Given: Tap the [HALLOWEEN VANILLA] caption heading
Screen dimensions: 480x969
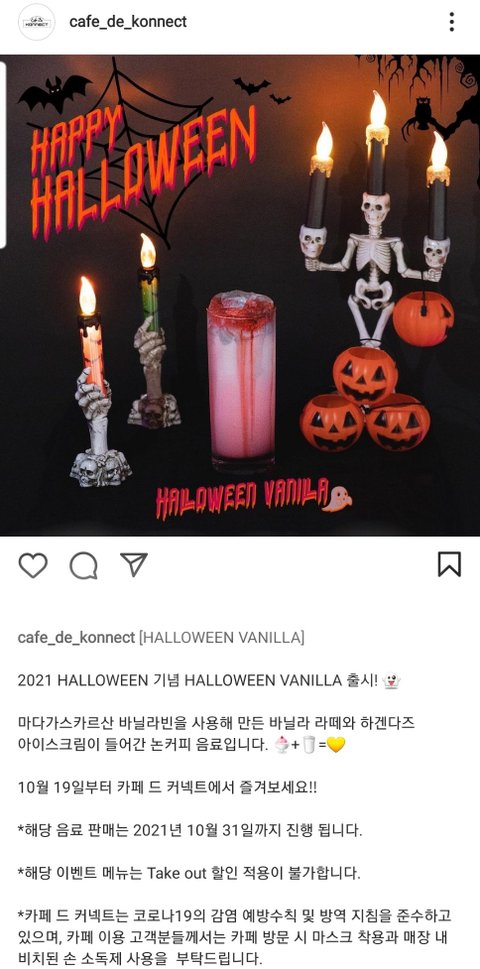Looking at the screenshot, I should [x=222, y=637].
